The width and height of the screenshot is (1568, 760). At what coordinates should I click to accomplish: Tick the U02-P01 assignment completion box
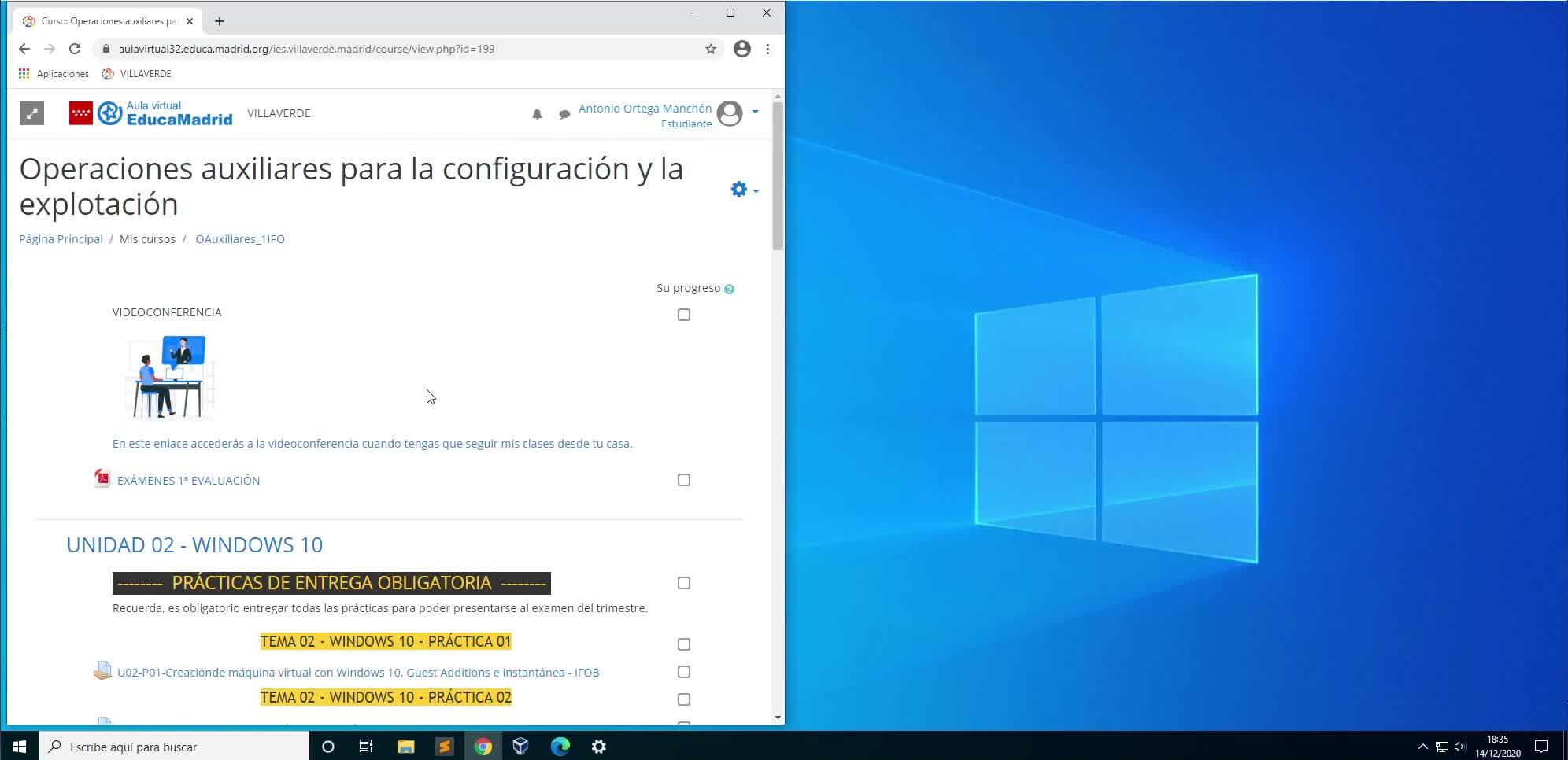coord(684,672)
